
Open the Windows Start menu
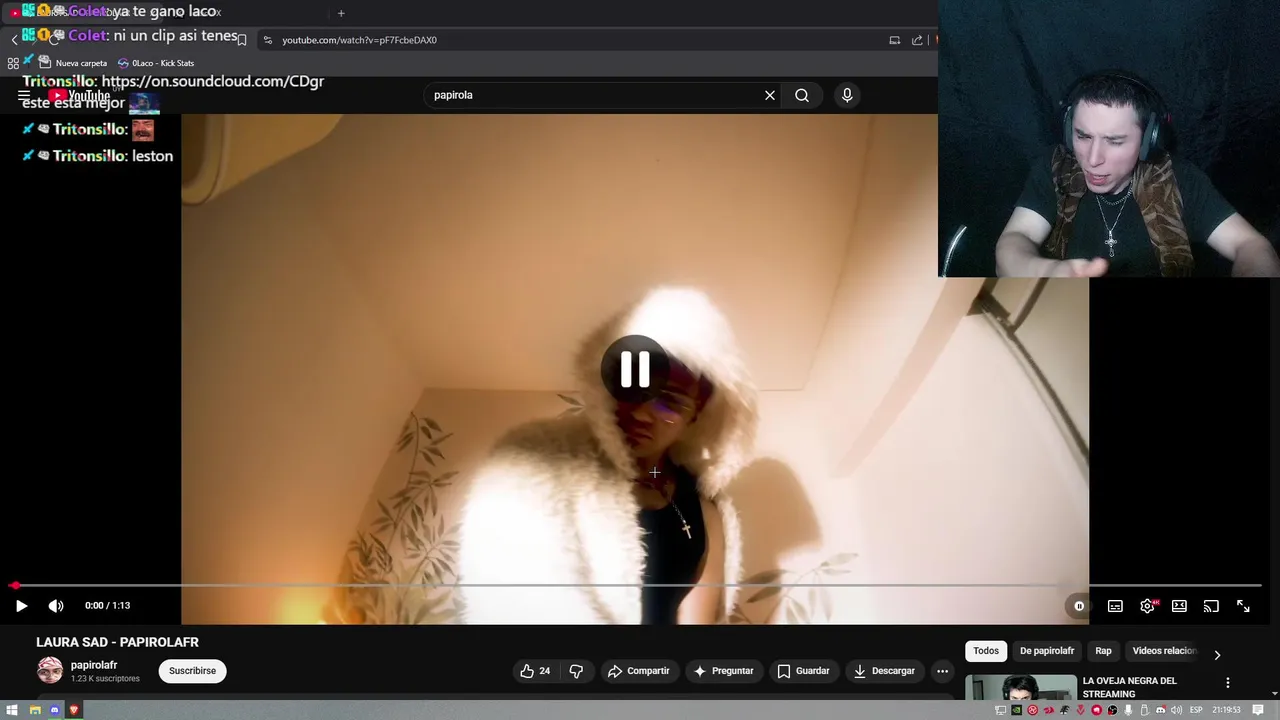pos(12,710)
